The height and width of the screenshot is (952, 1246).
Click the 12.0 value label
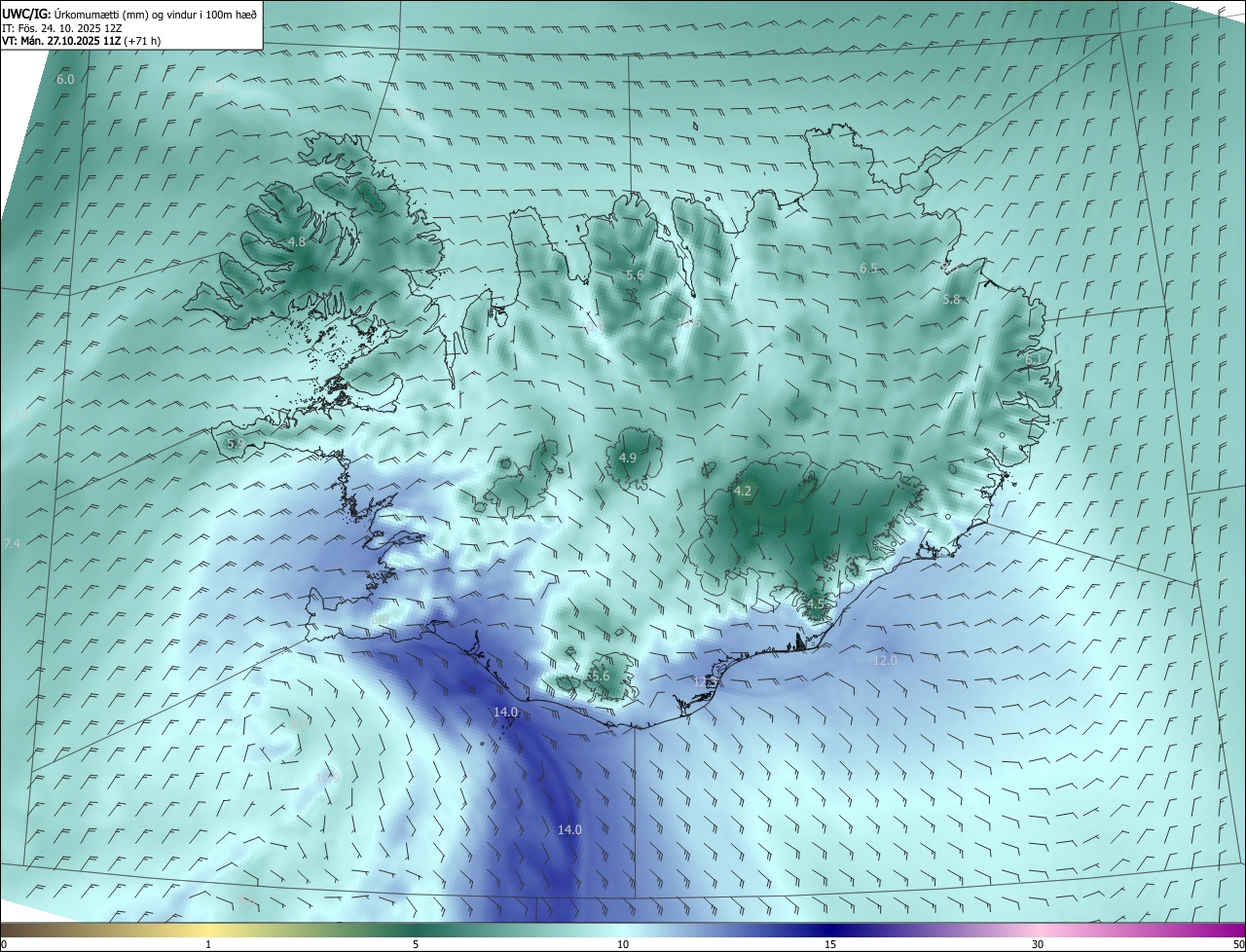coord(885,660)
